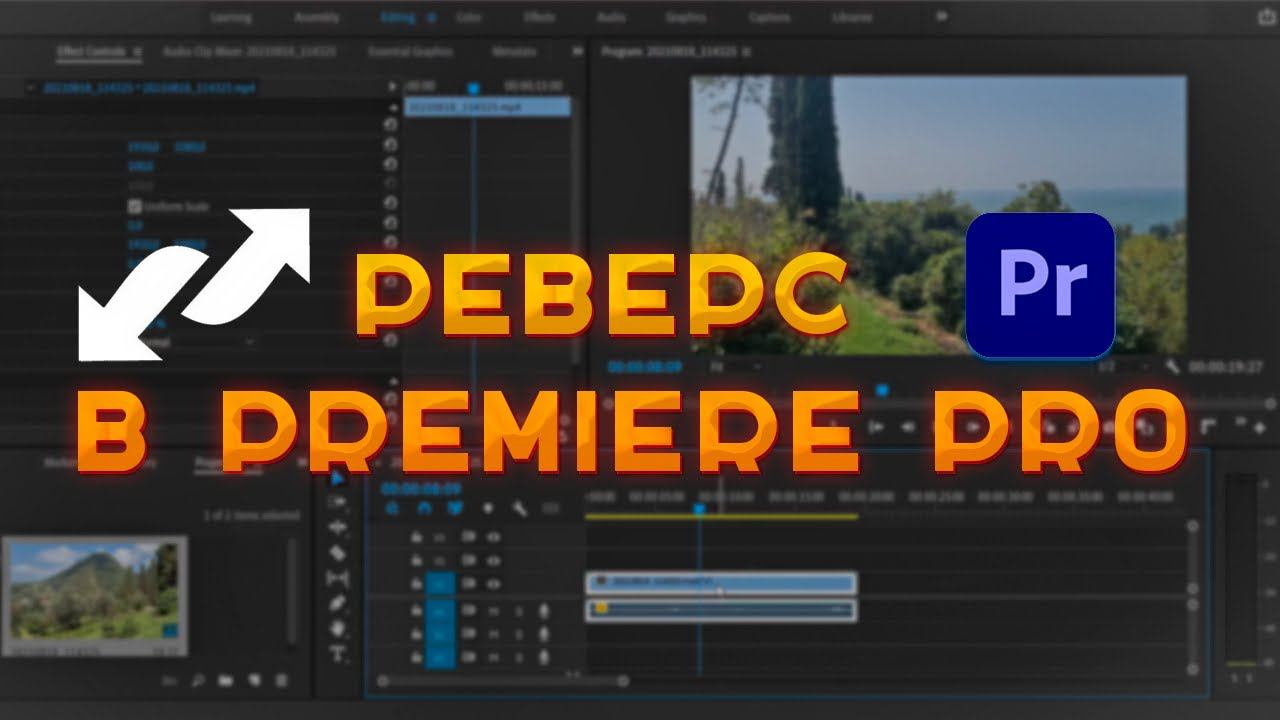1280x720 pixels.
Task: Collapse the Effect Controls clip header arrow
Action: [32, 88]
